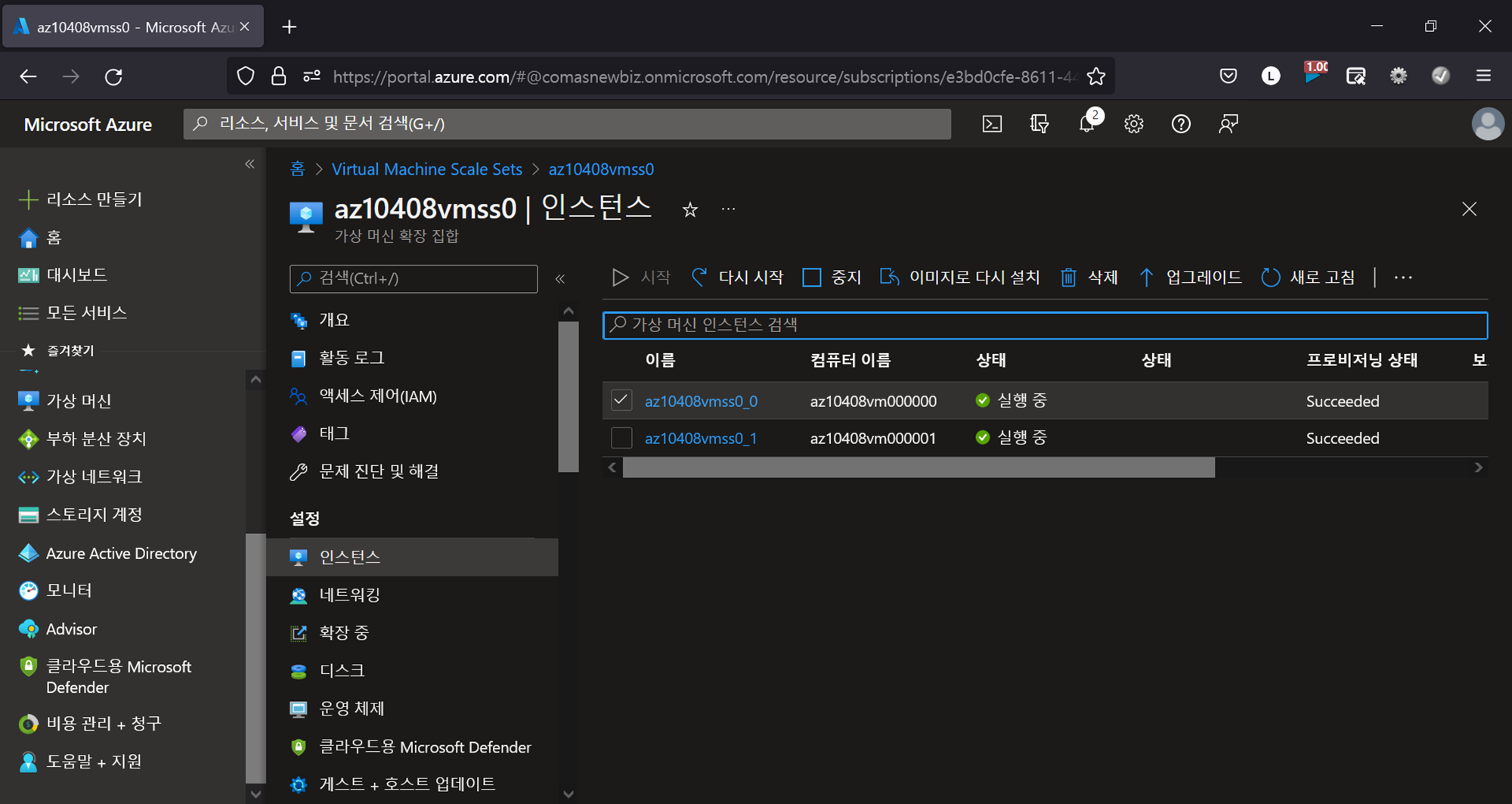
Task: Favorite the az10408vmss0 resource star
Action: click(689, 210)
